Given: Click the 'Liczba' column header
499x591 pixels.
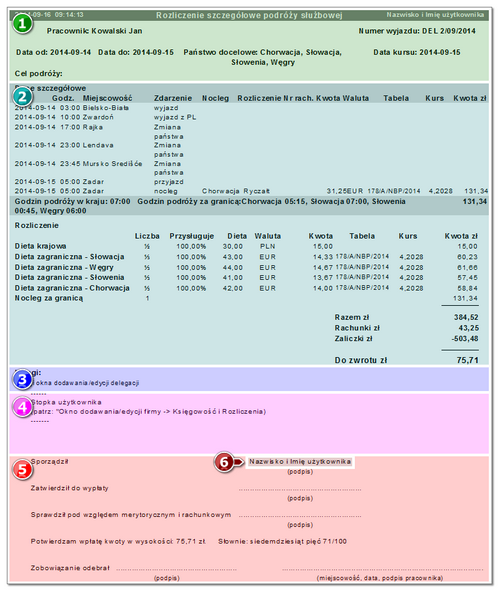Looking at the screenshot, I should (x=147, y=236).
